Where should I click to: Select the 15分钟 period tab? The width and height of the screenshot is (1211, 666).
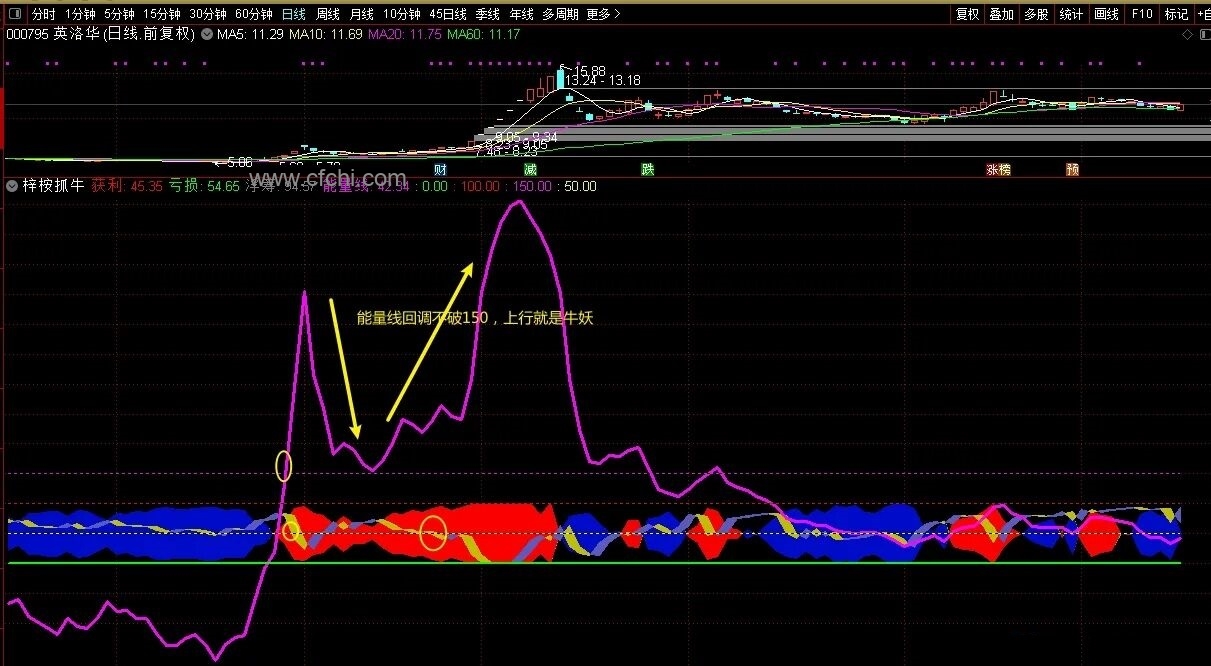(161, 14)
